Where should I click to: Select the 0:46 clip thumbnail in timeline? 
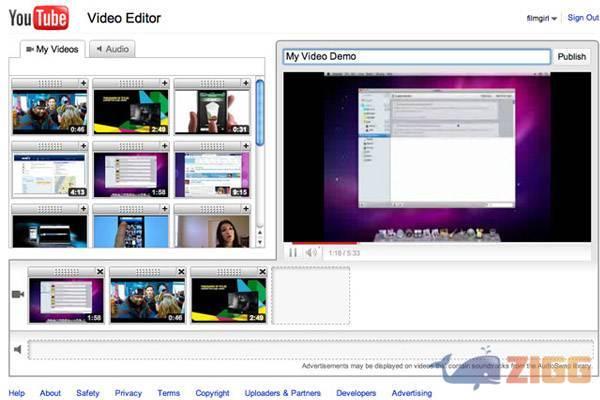pyautogui.click(x=147, y=300)
